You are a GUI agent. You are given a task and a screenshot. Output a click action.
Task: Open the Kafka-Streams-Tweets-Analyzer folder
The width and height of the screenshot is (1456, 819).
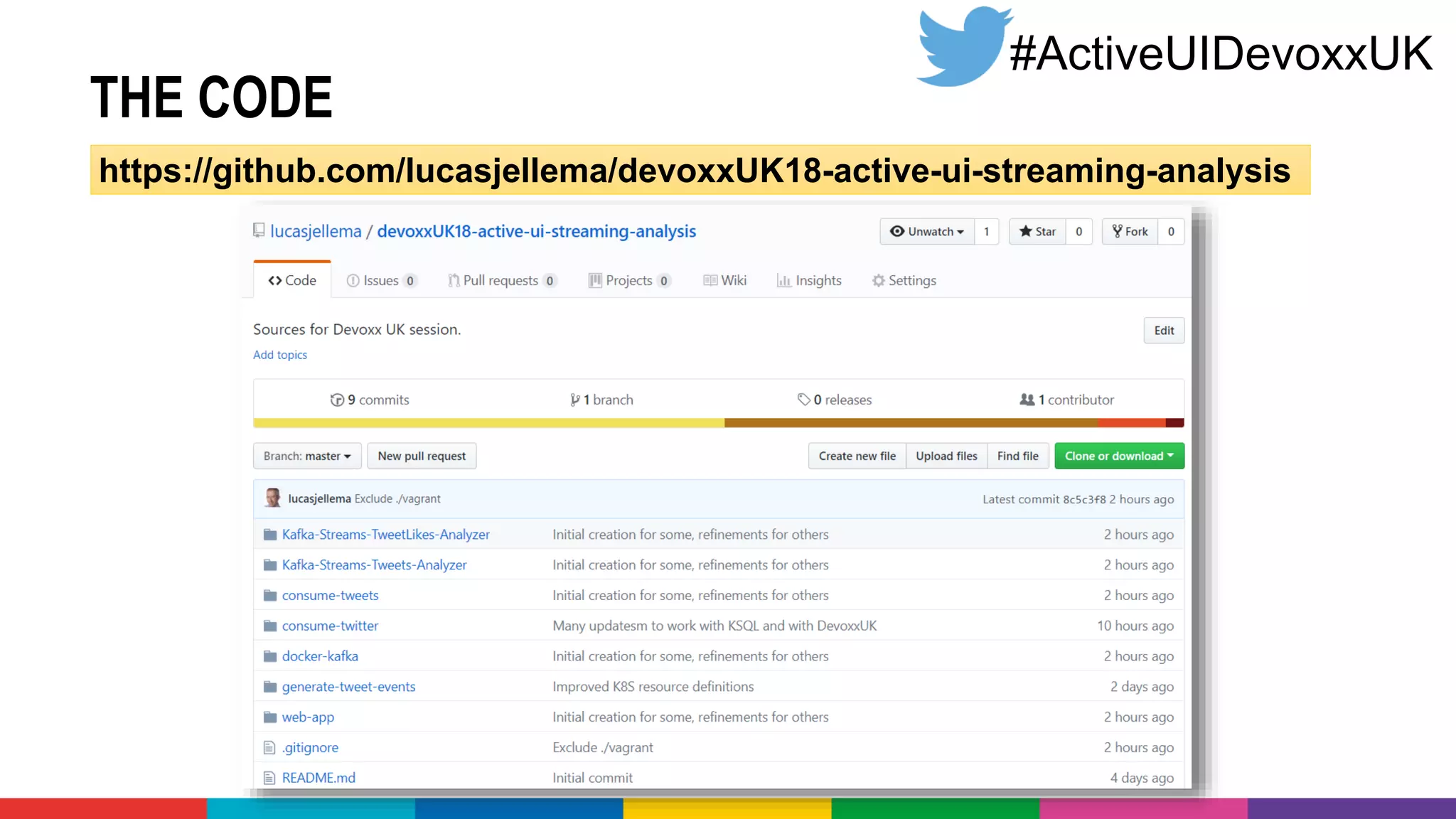coord(375,565)
